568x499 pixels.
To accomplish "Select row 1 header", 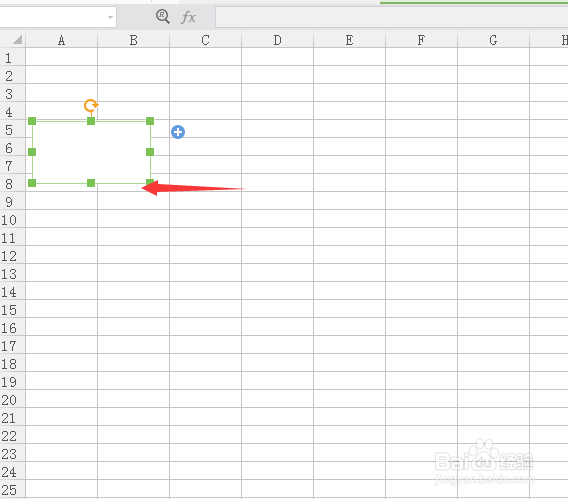I will click(12, 57).
